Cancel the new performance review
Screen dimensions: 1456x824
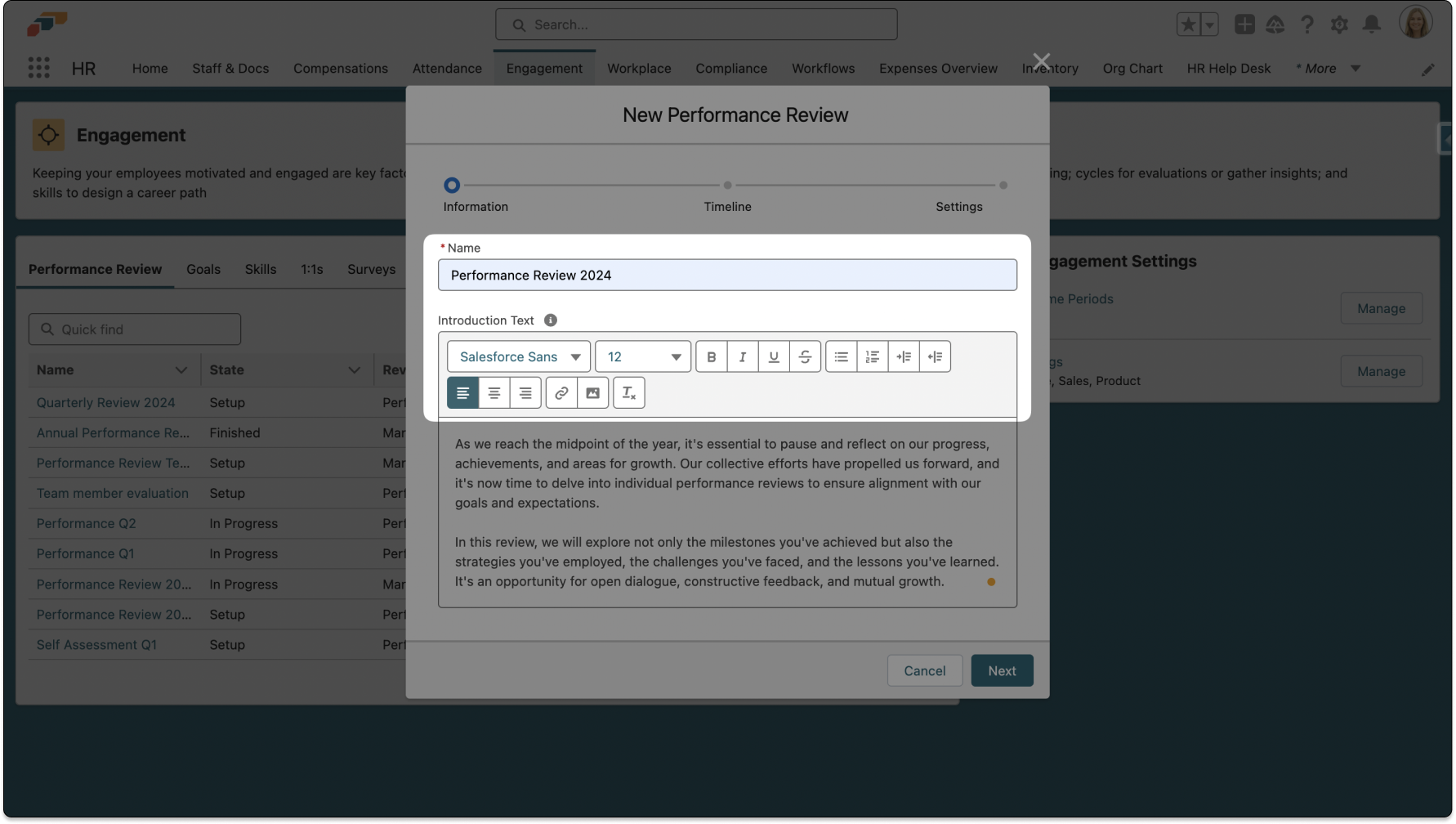pyautogui.click(x=924, y=670)
